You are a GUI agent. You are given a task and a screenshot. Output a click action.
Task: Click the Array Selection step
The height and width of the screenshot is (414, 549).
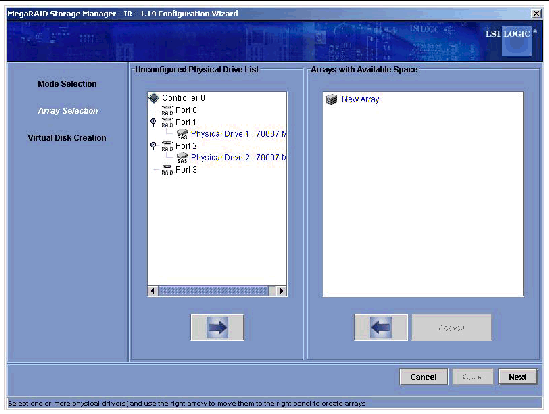68,111
